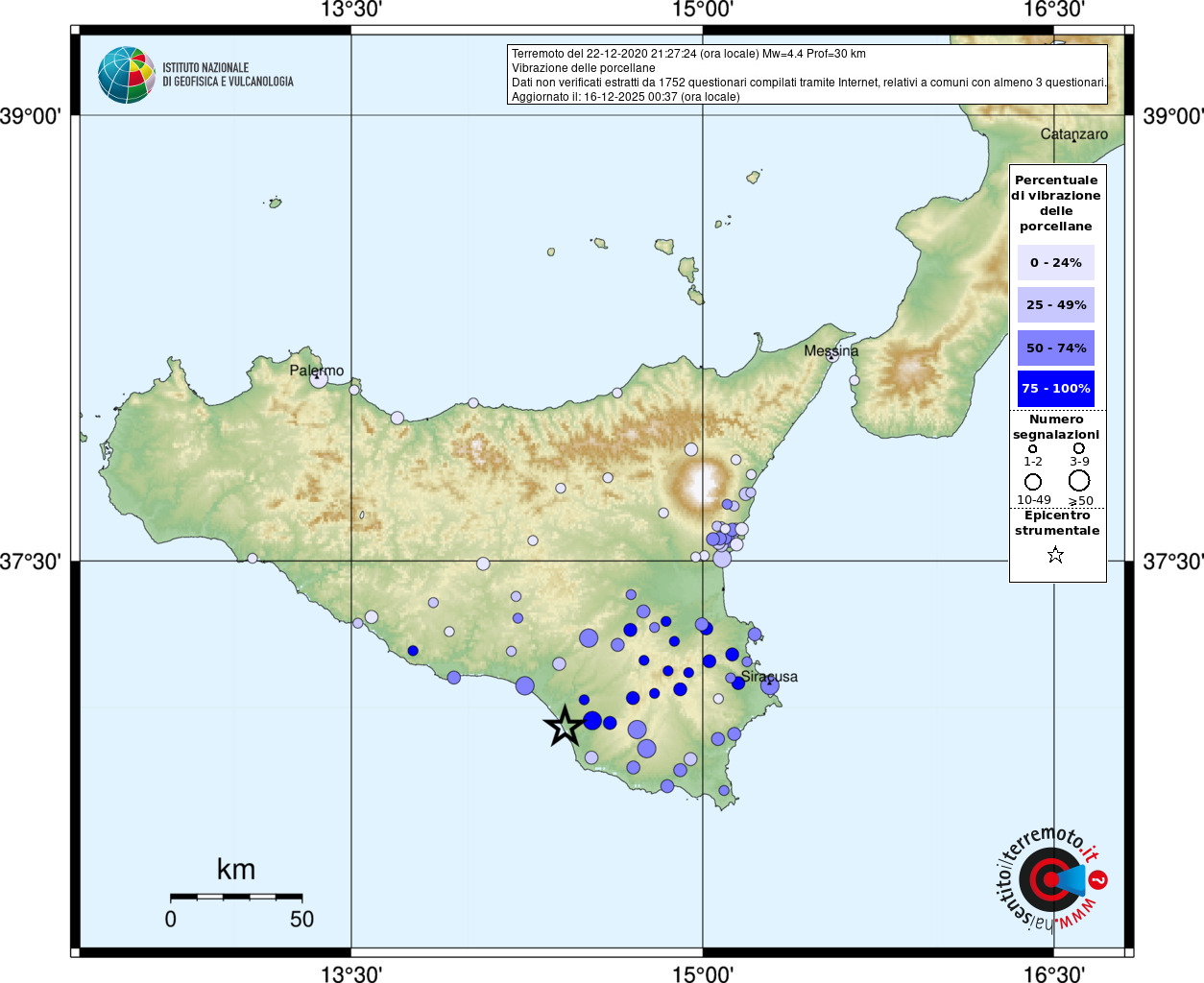Click the 75 - 100% dark blue legend box
The width and height of the screenshot is (1204, 983).
(1055, 389)
